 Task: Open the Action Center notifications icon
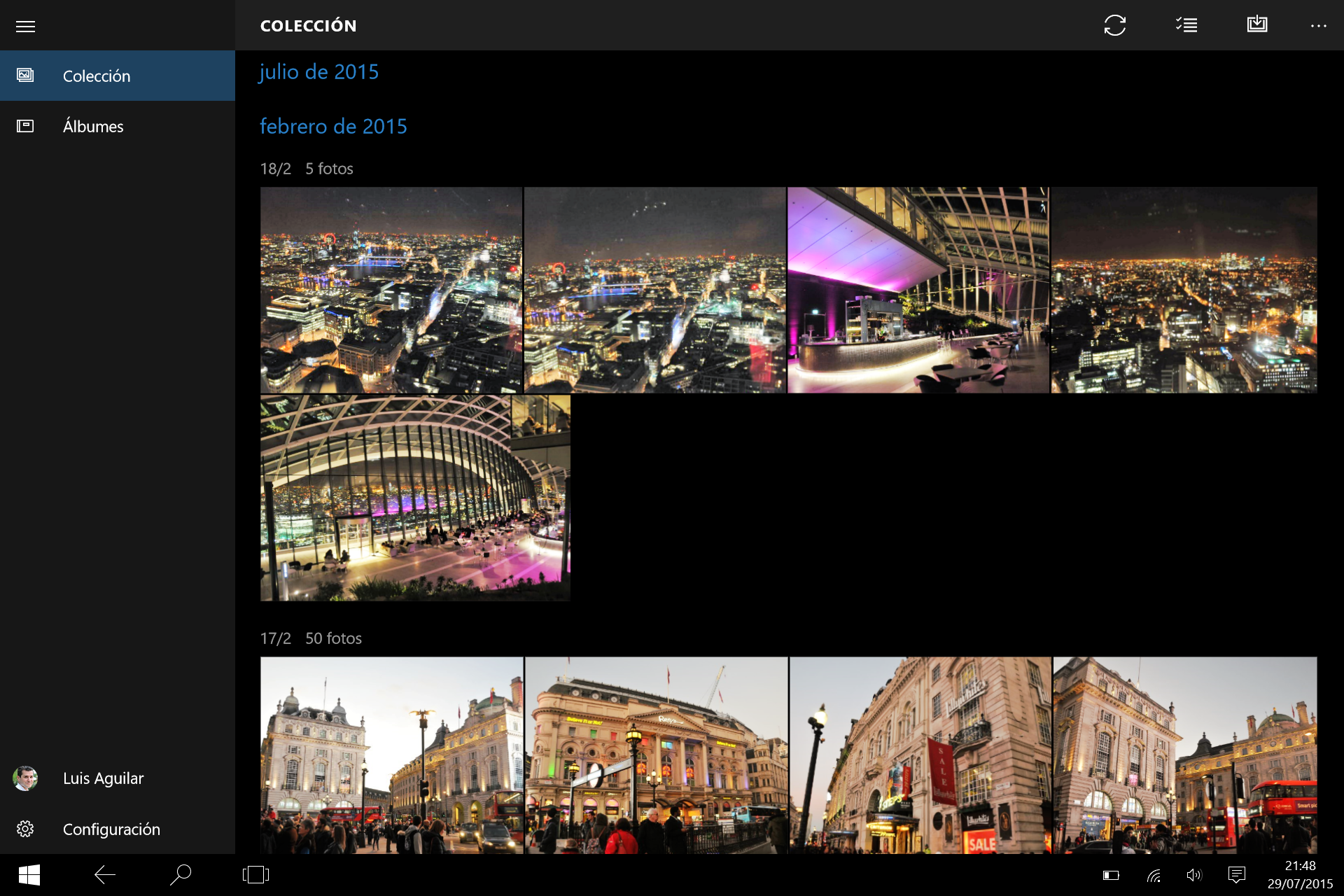[x=1237, y=875]
